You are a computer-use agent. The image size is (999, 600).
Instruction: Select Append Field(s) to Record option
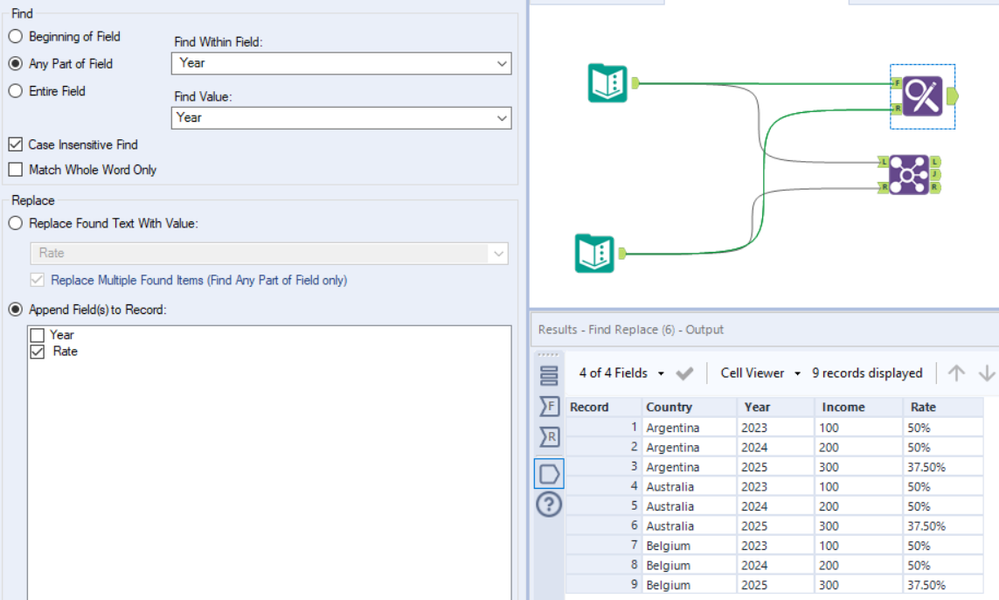(x=15, y=310)
